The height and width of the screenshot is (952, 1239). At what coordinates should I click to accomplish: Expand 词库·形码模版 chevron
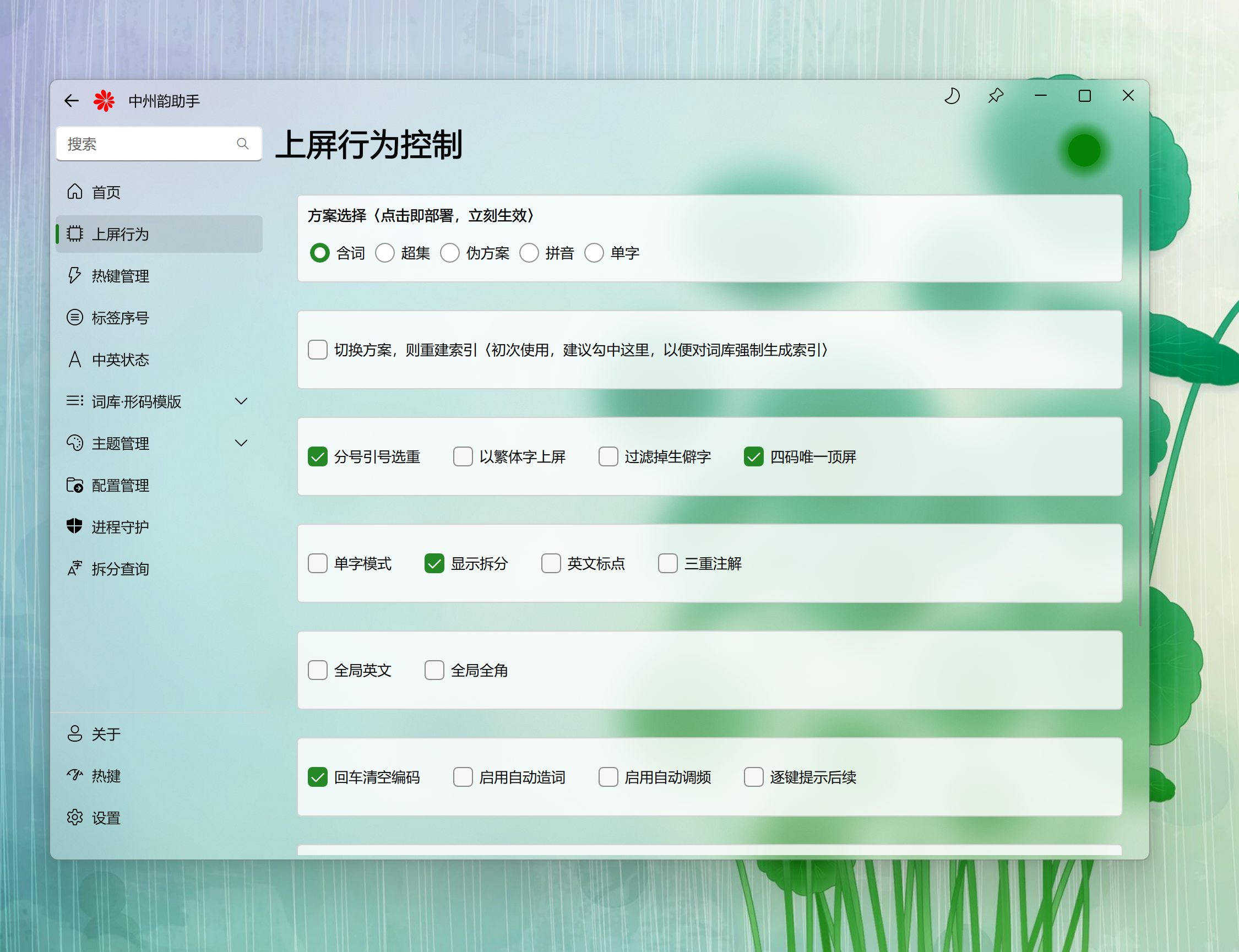tap(241, 401)
